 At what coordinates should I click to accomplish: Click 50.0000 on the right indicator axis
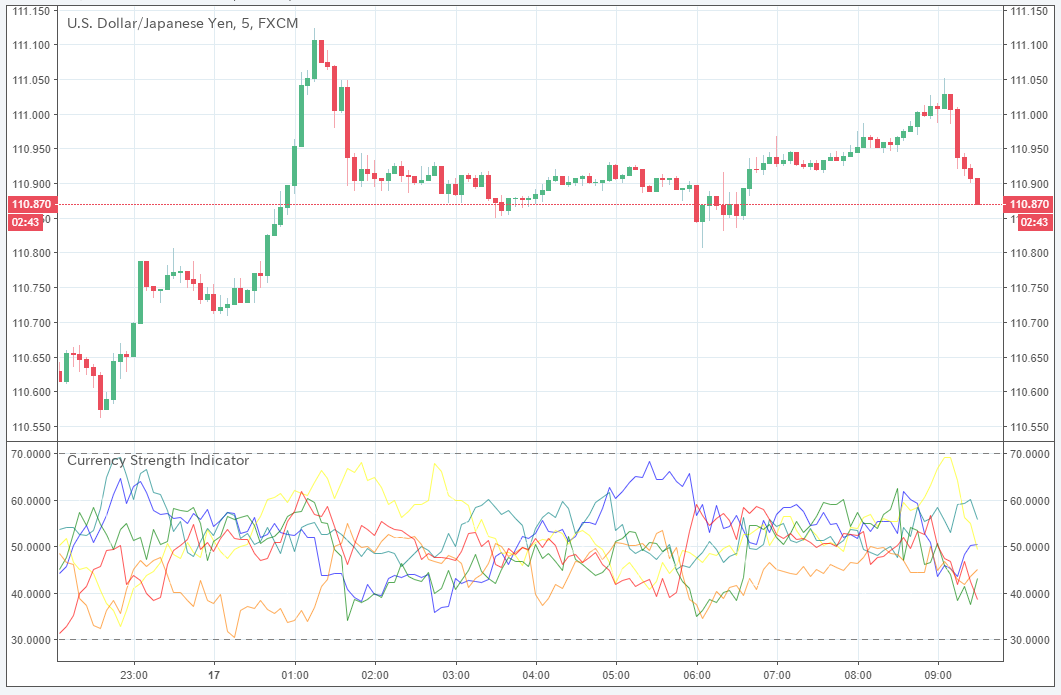pyautogui.click(x=1030, y=547)
